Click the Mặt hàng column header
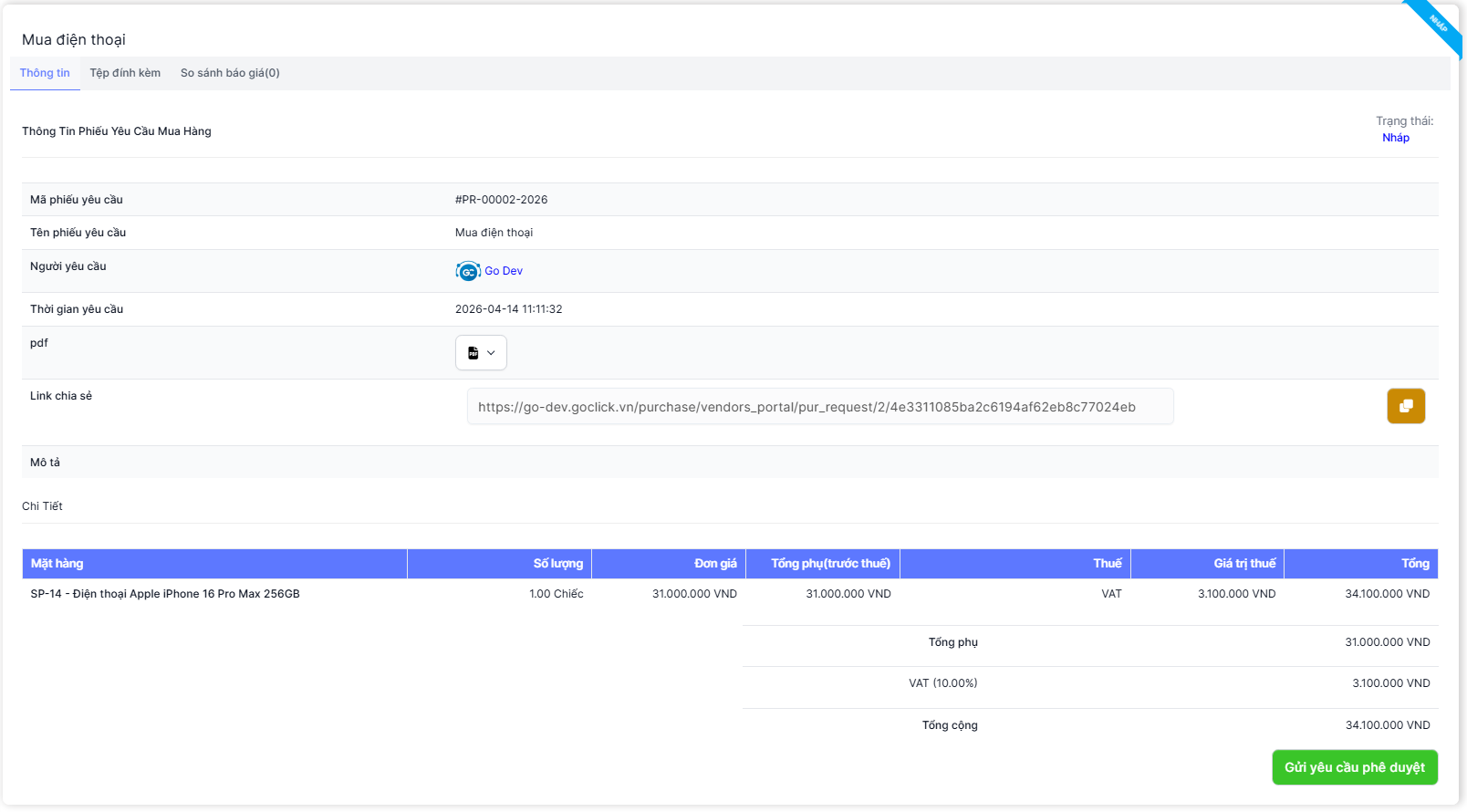Image resolution: width=1467 pixels, height=812 pixels. [x=57, y=564]
